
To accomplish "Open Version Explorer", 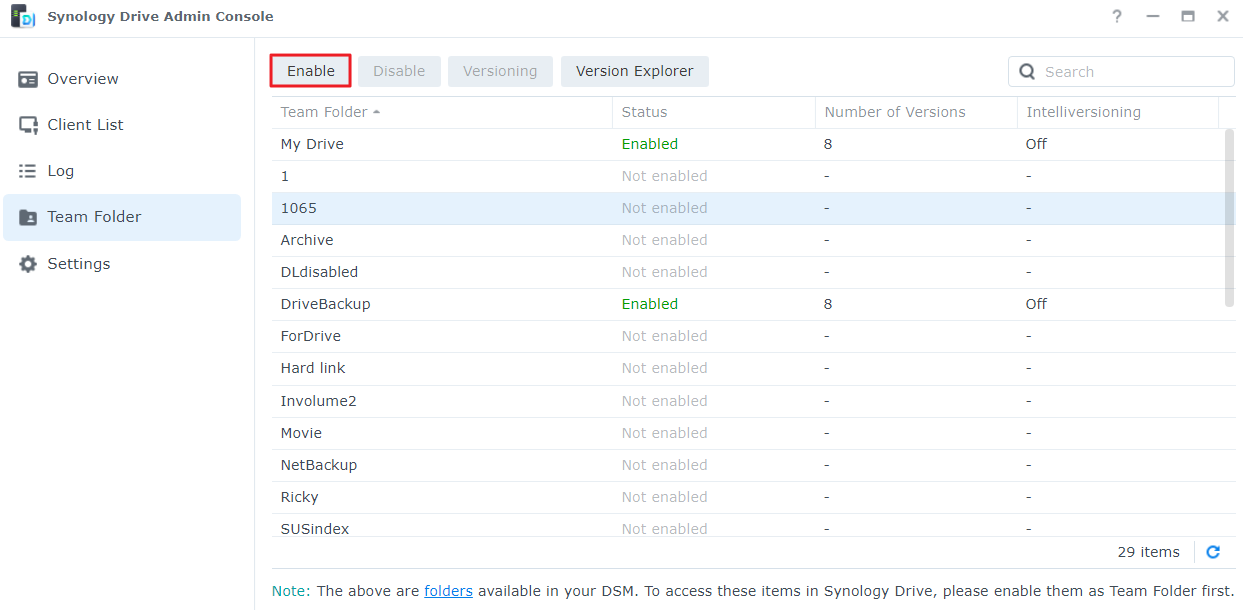I will click(x=634, y=71).
